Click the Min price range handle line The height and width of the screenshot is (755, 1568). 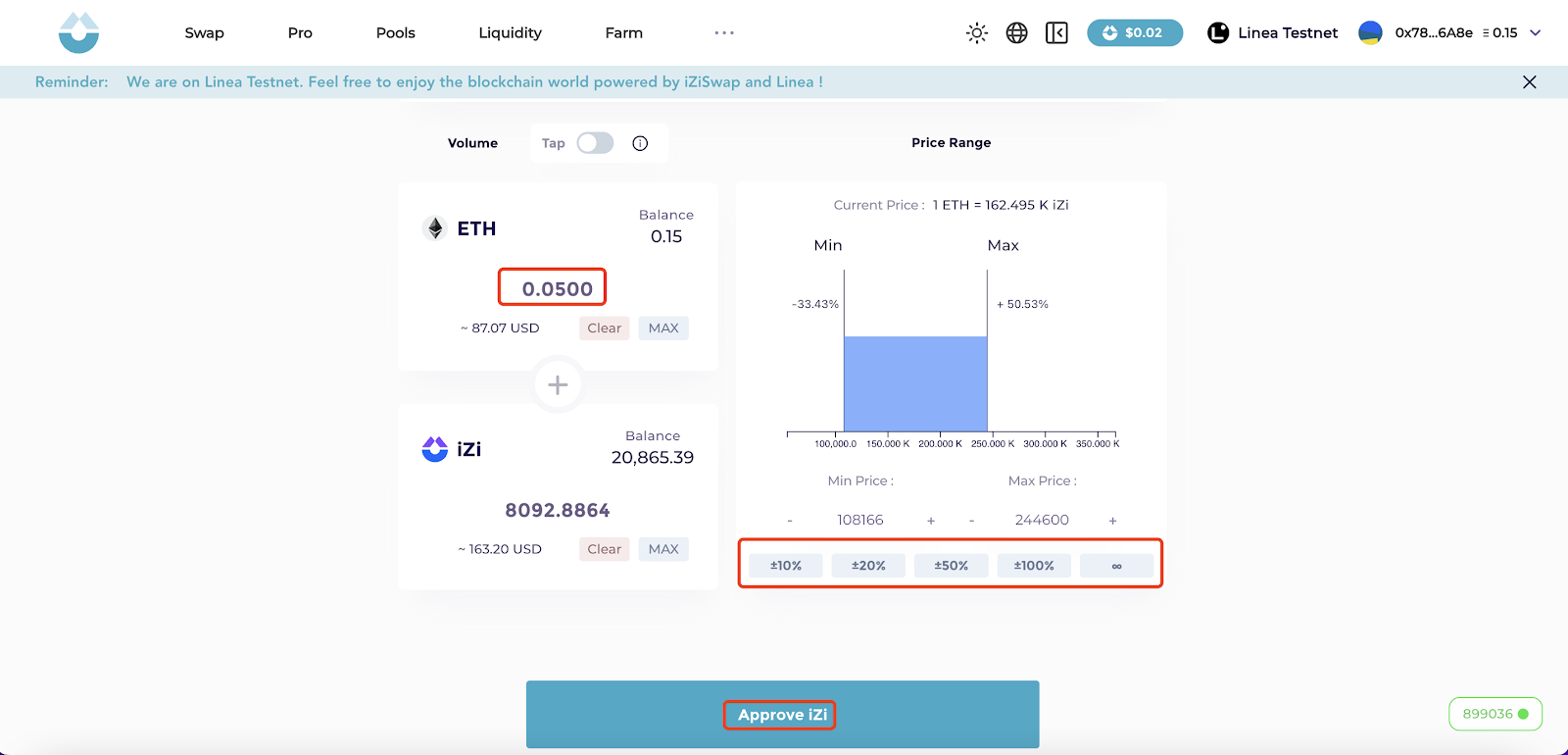(x=844, y=350)
